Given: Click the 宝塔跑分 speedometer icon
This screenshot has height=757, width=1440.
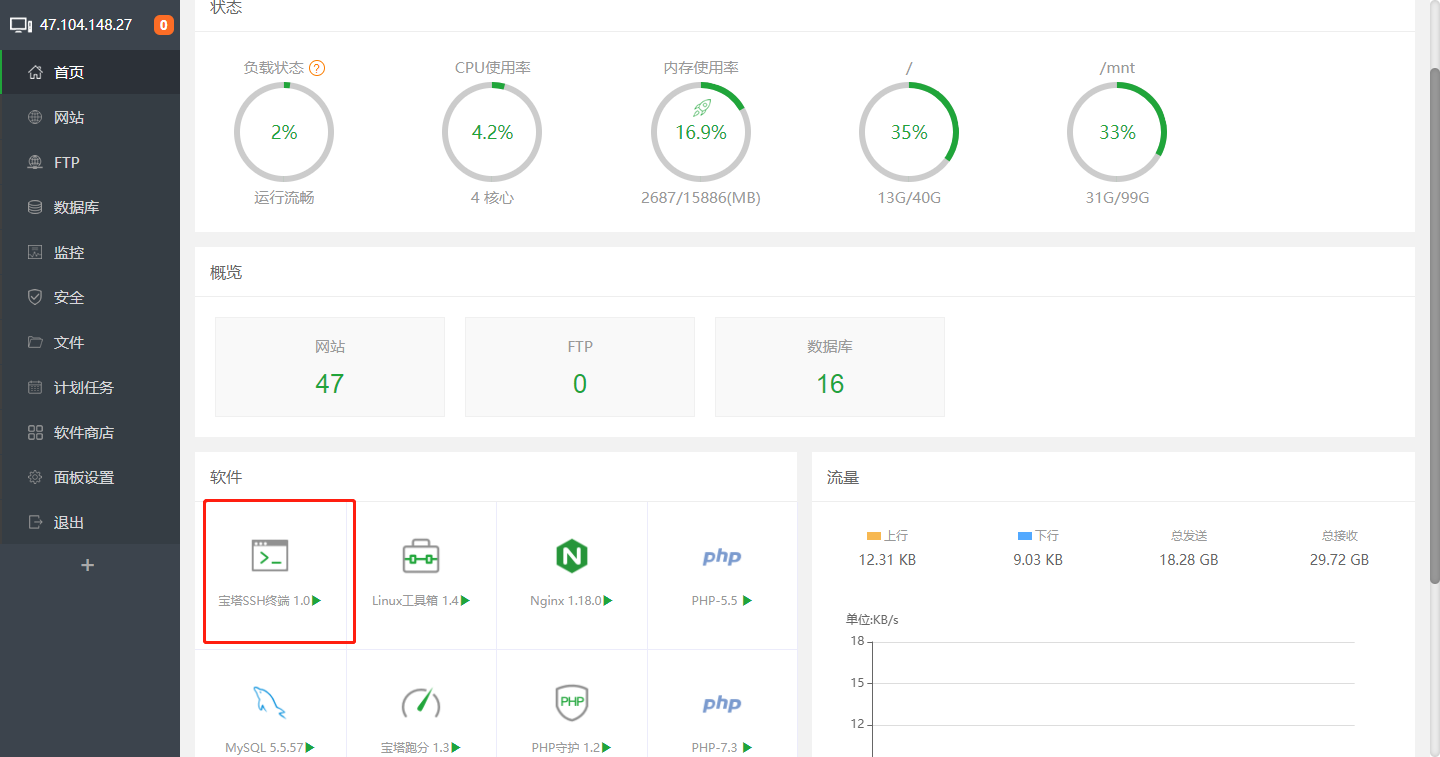Looking at the screenshot, I should (421, 702).
